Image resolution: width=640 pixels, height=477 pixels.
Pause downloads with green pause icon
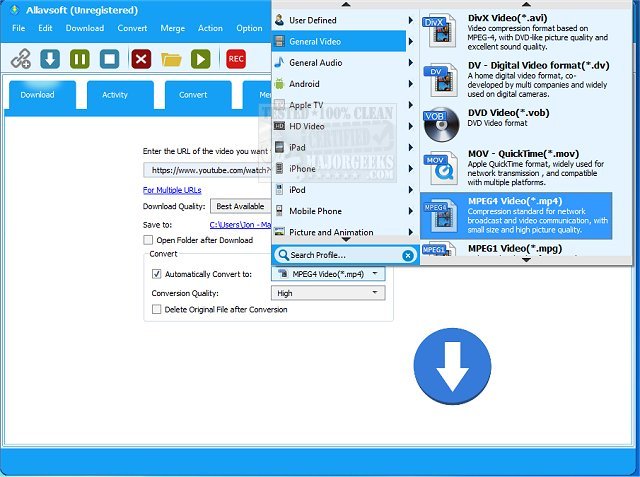(80, 59)
